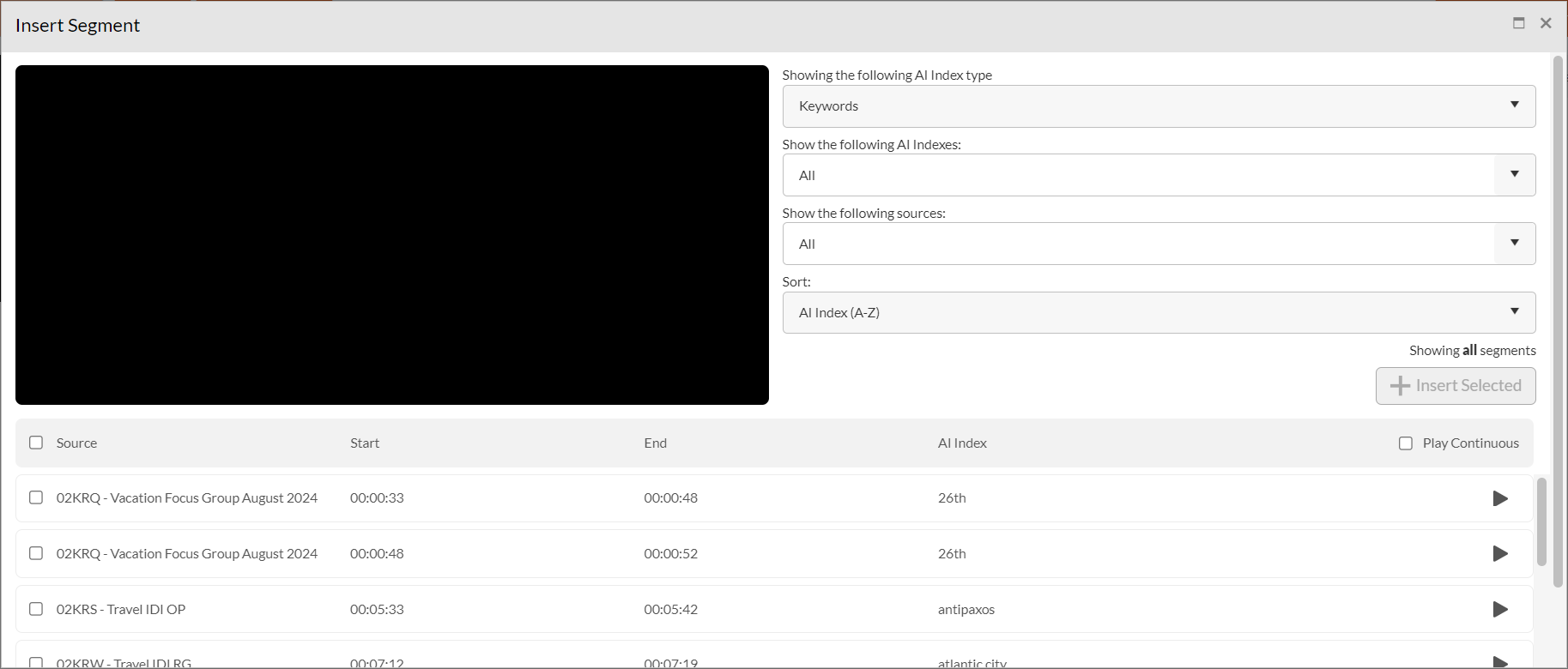This screenshot has width=1568, height=669.
Task: Click the Source column header
Action: [x=76, y=443]
